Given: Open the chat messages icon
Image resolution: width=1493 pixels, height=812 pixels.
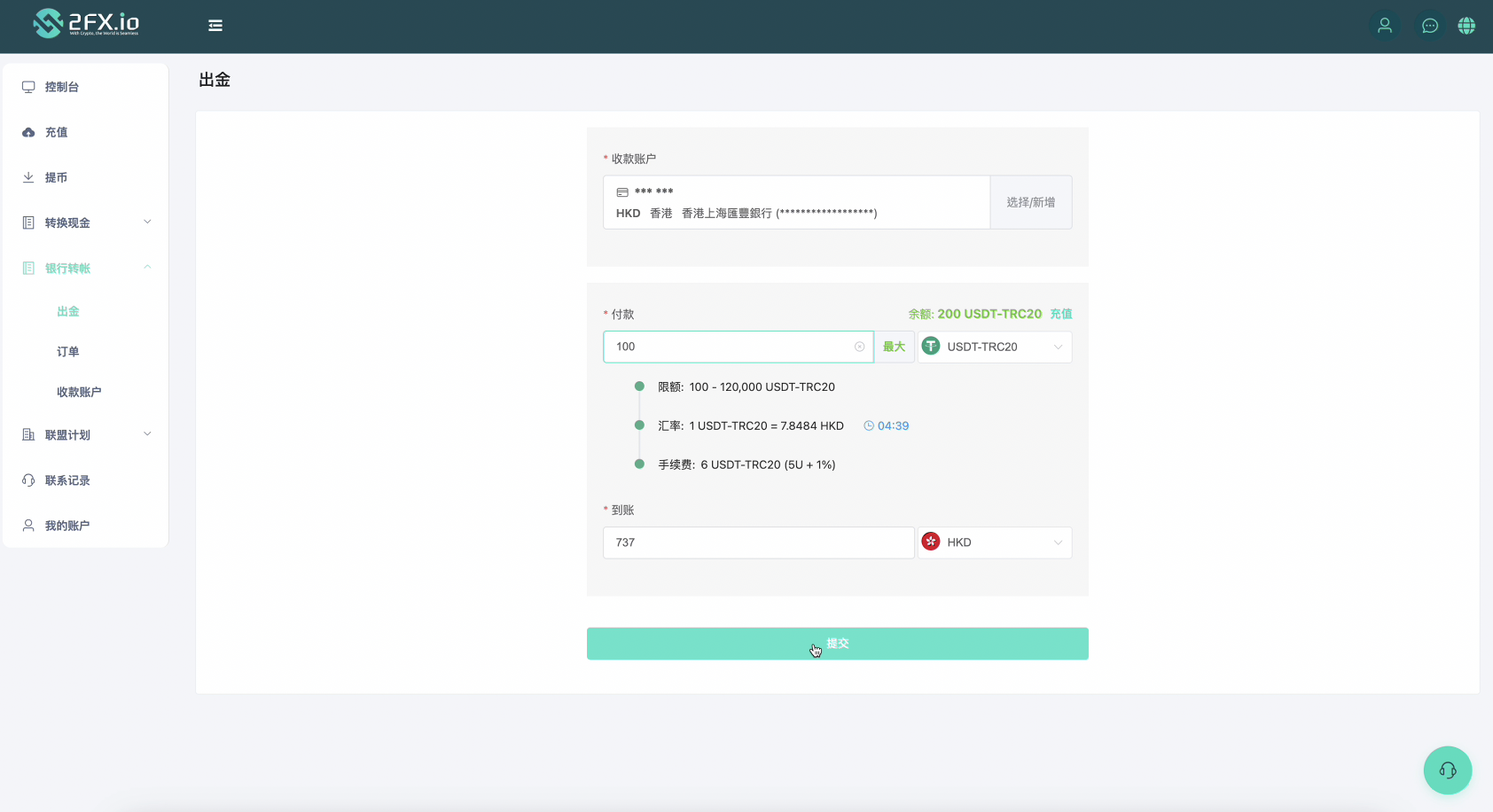Looking at the screenshot, I should click(x=1429, y=26).
